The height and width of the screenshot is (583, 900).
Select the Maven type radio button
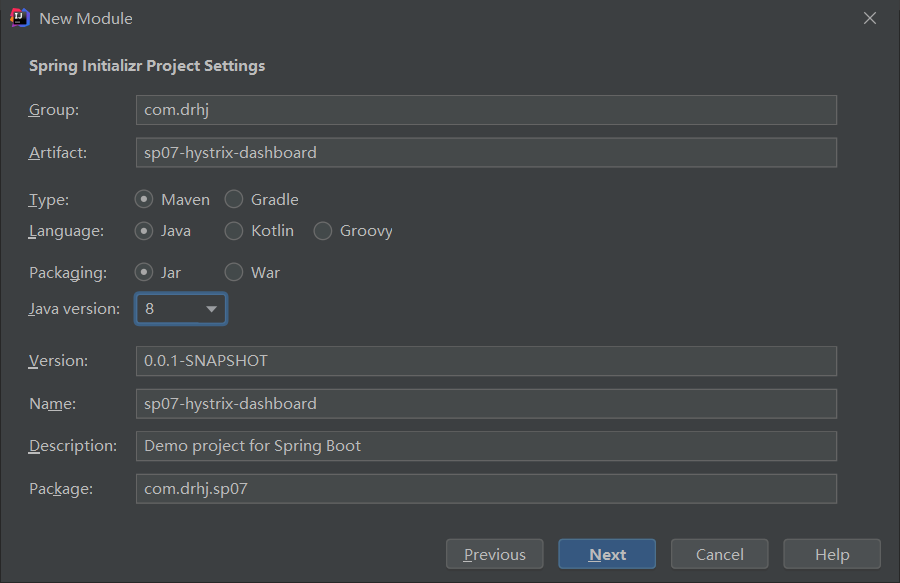pyautogui.click(x=143, y=200)
